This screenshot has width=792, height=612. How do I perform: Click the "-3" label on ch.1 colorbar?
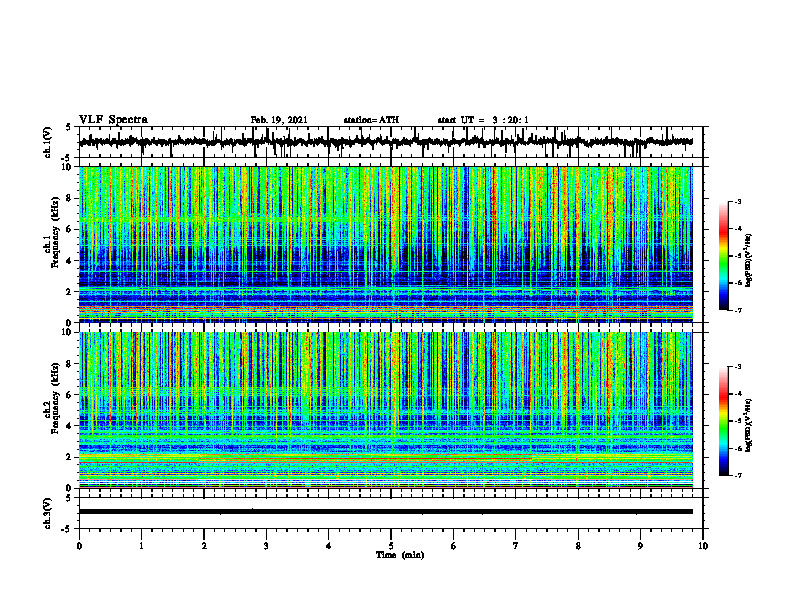(738, 201)
